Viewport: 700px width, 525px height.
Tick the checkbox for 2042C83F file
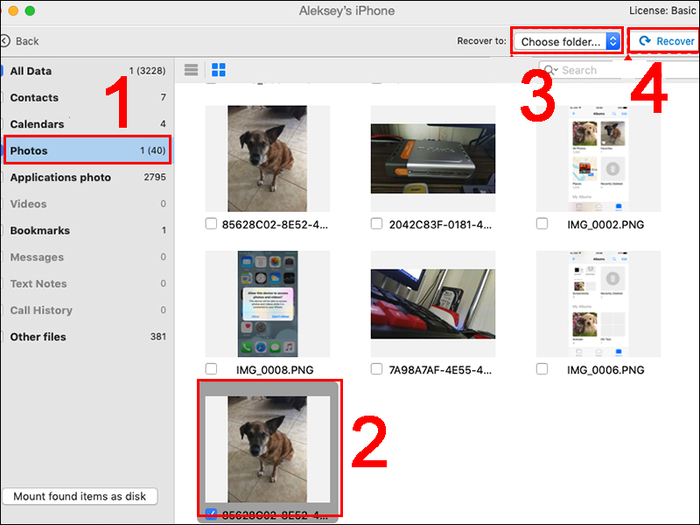pyautogui.click(x=376, y=223)
